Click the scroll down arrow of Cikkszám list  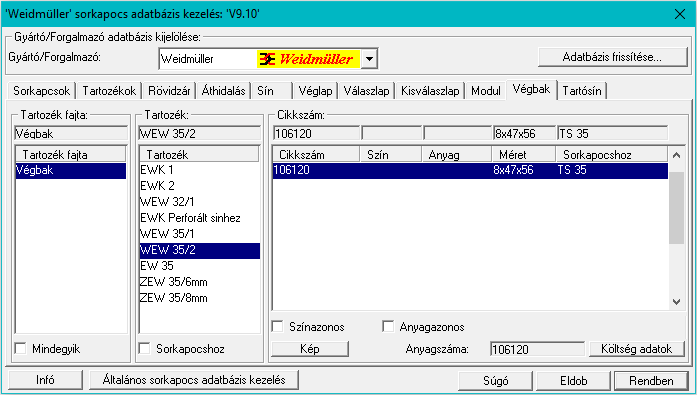(677, 302)
